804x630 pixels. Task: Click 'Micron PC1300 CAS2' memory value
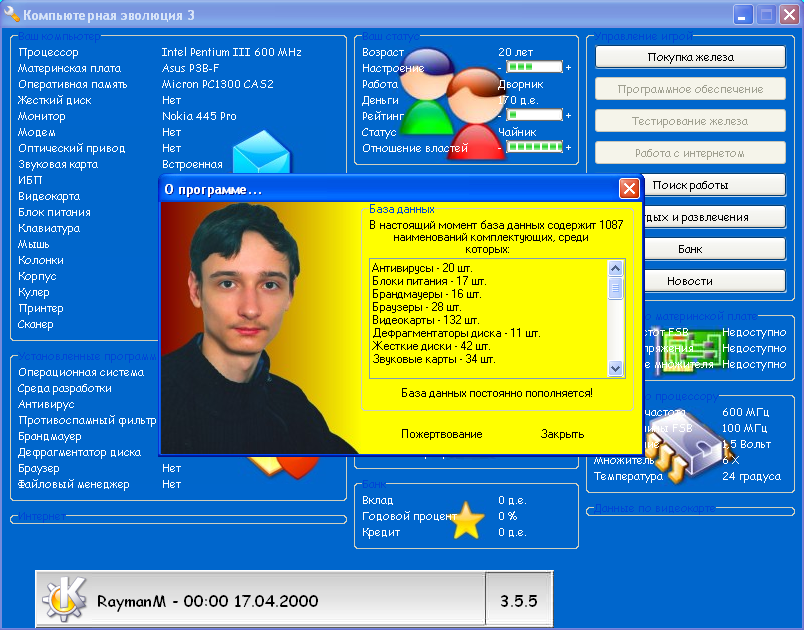pos(217,84)
